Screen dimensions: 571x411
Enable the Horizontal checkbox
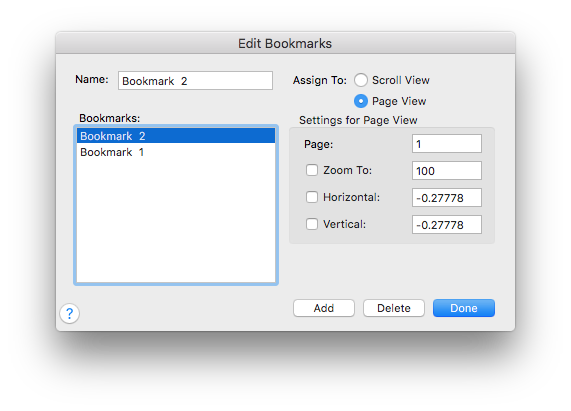[312, 197]
